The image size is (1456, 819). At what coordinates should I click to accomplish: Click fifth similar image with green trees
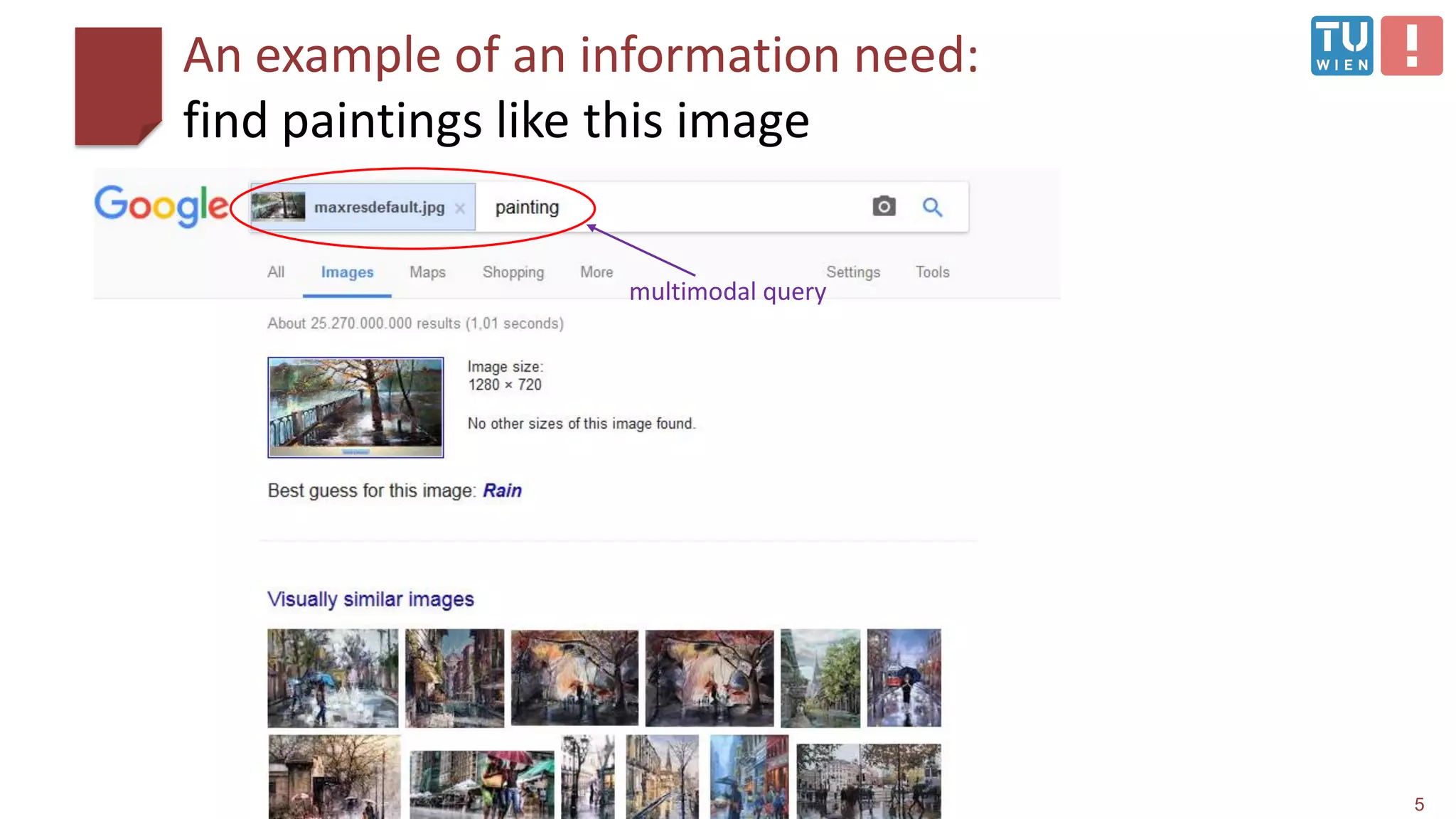coord(820,678)
